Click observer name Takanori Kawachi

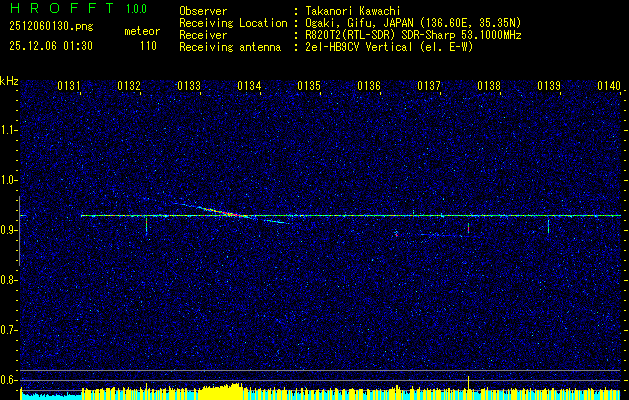pos(353,11)
